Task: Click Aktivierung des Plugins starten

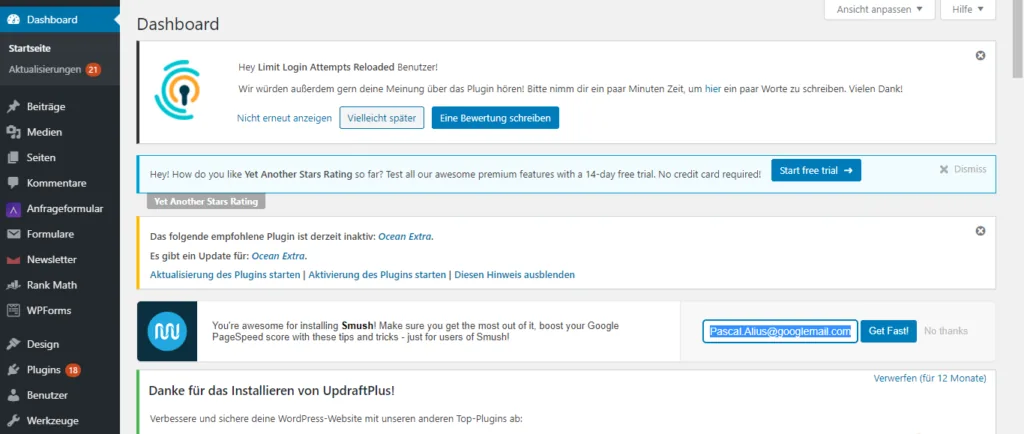Action: 377,275
